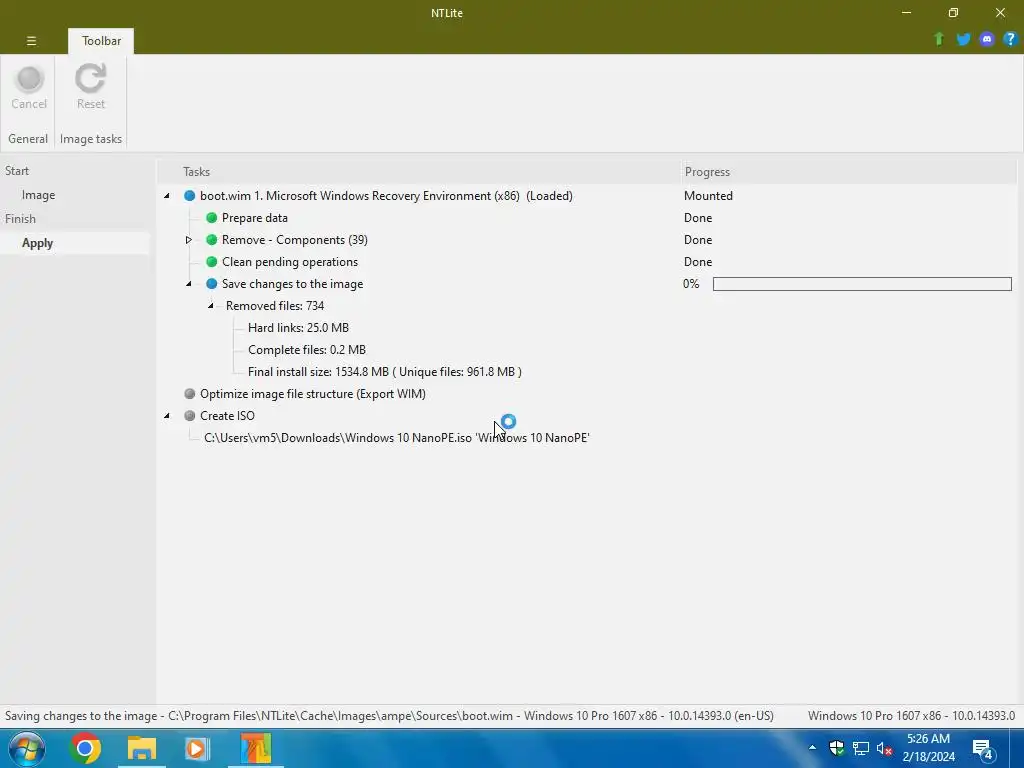Image resolution: width=1024 pixels, height=768 pixels.
Task: Click the 0% progress percentage text
Action: click(691, 284)
